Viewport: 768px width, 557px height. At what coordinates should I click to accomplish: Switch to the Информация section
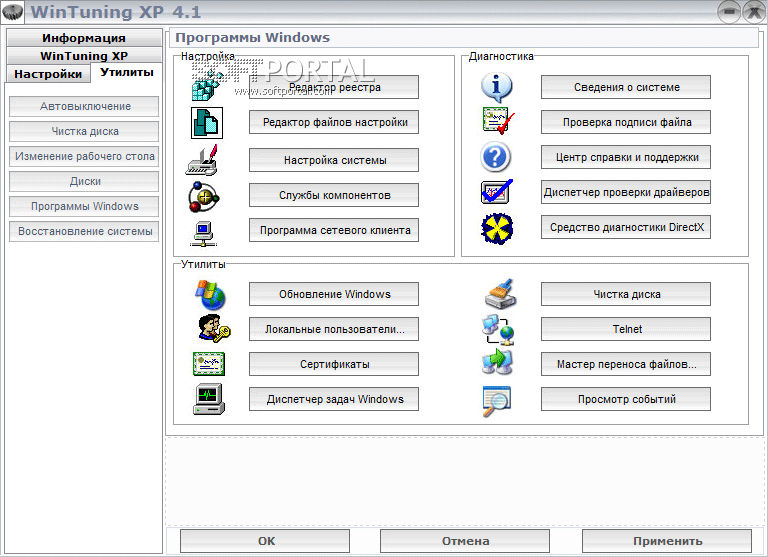84,38
